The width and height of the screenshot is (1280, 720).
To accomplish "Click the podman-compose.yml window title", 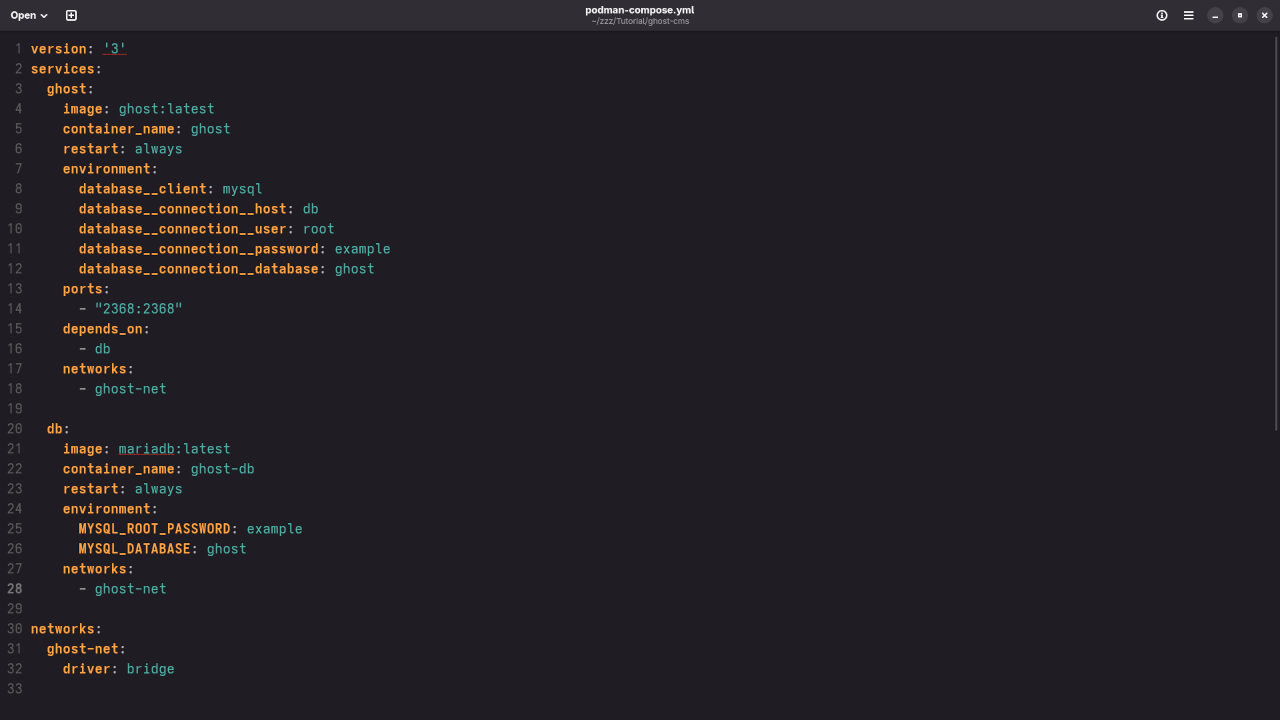I will [x=640, y=10].
